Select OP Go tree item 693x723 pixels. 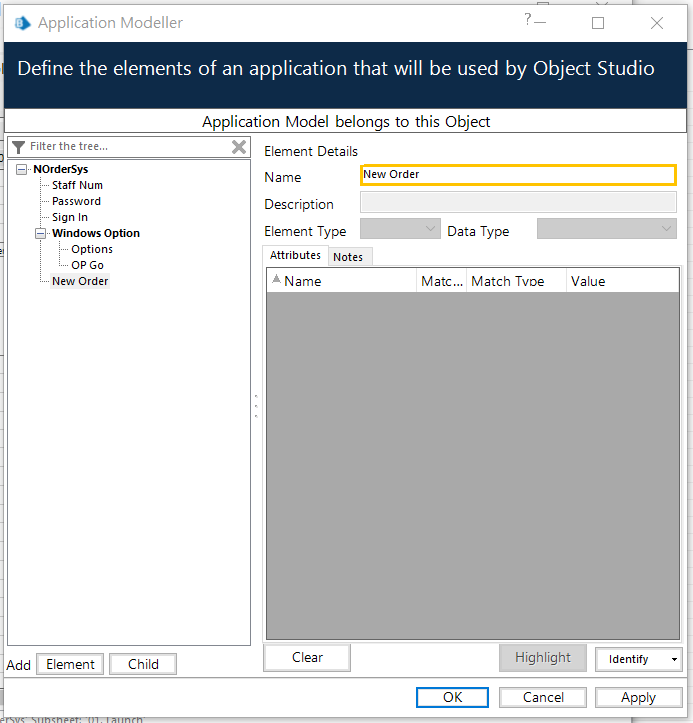tap(87, 266)
